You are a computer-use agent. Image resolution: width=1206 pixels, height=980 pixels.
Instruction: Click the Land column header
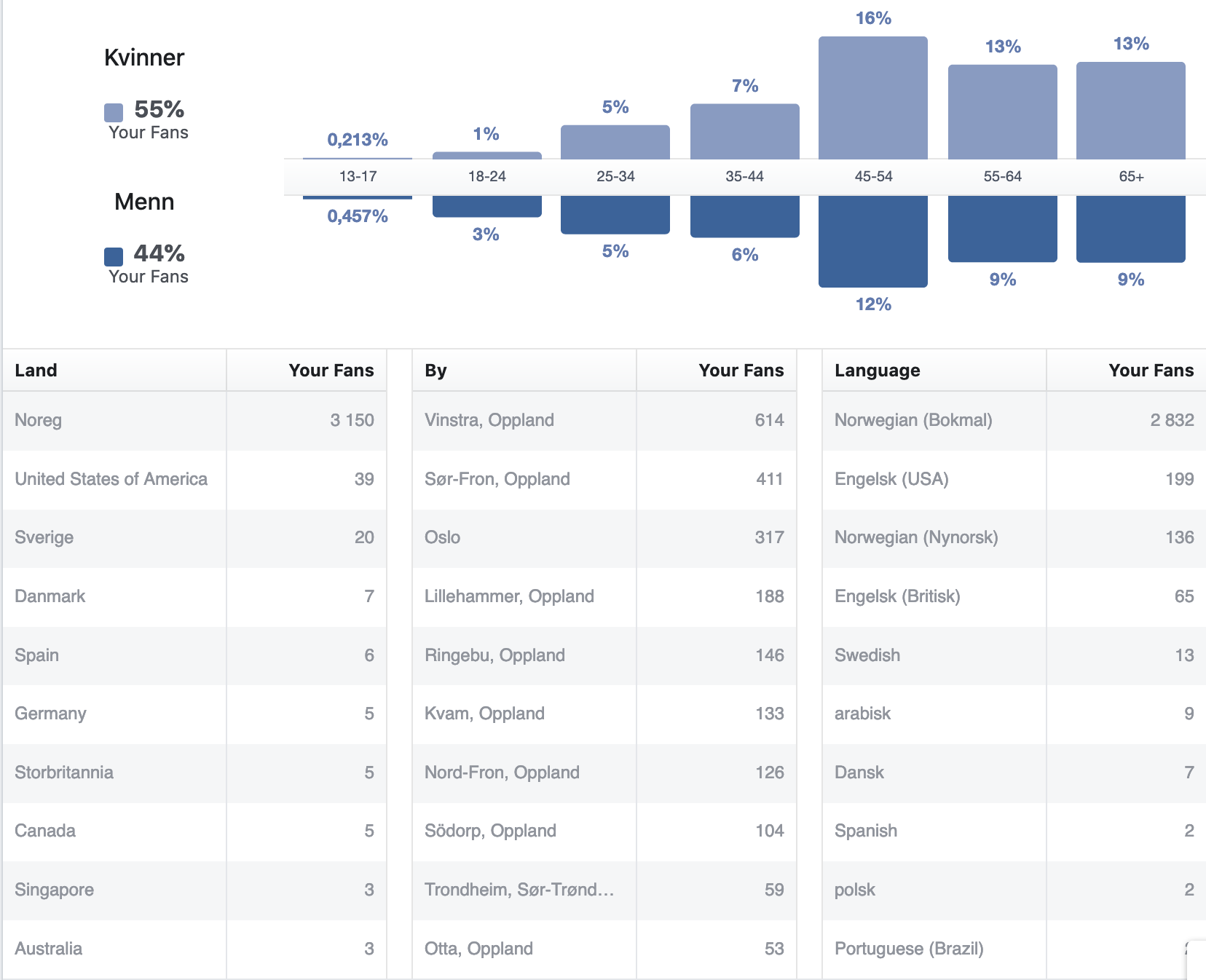(36, 371)
